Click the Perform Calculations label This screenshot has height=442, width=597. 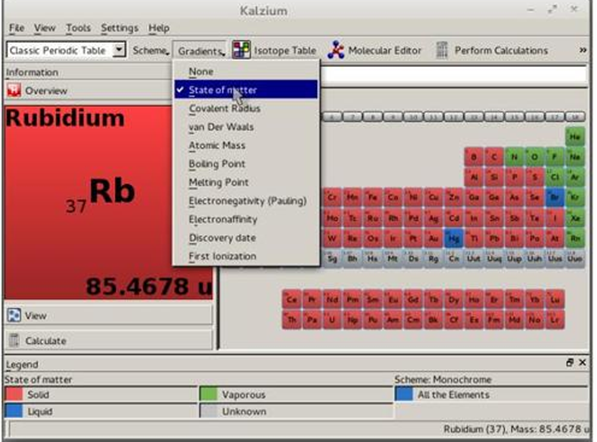click(x=501, y=50)
